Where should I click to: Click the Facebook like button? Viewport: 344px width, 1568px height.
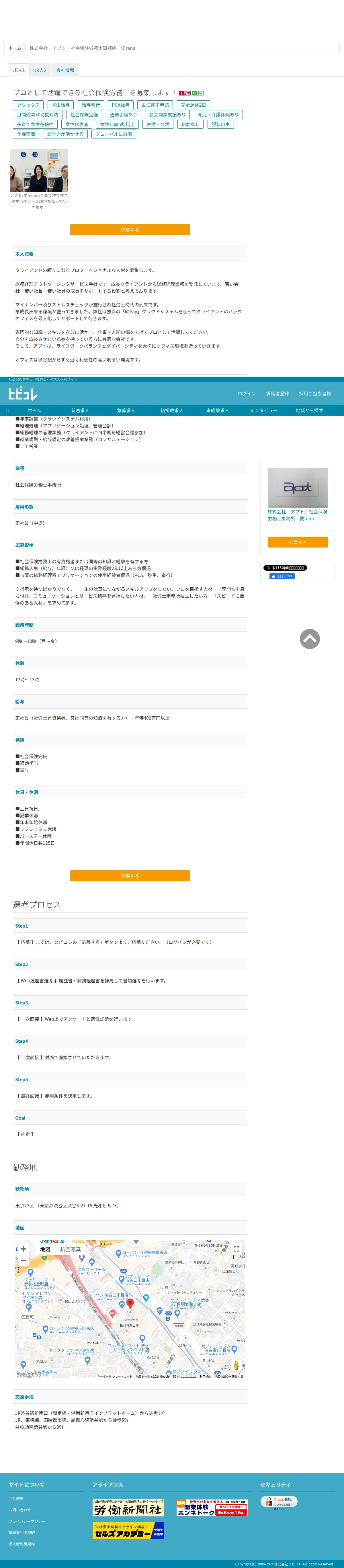coord(282,576)
